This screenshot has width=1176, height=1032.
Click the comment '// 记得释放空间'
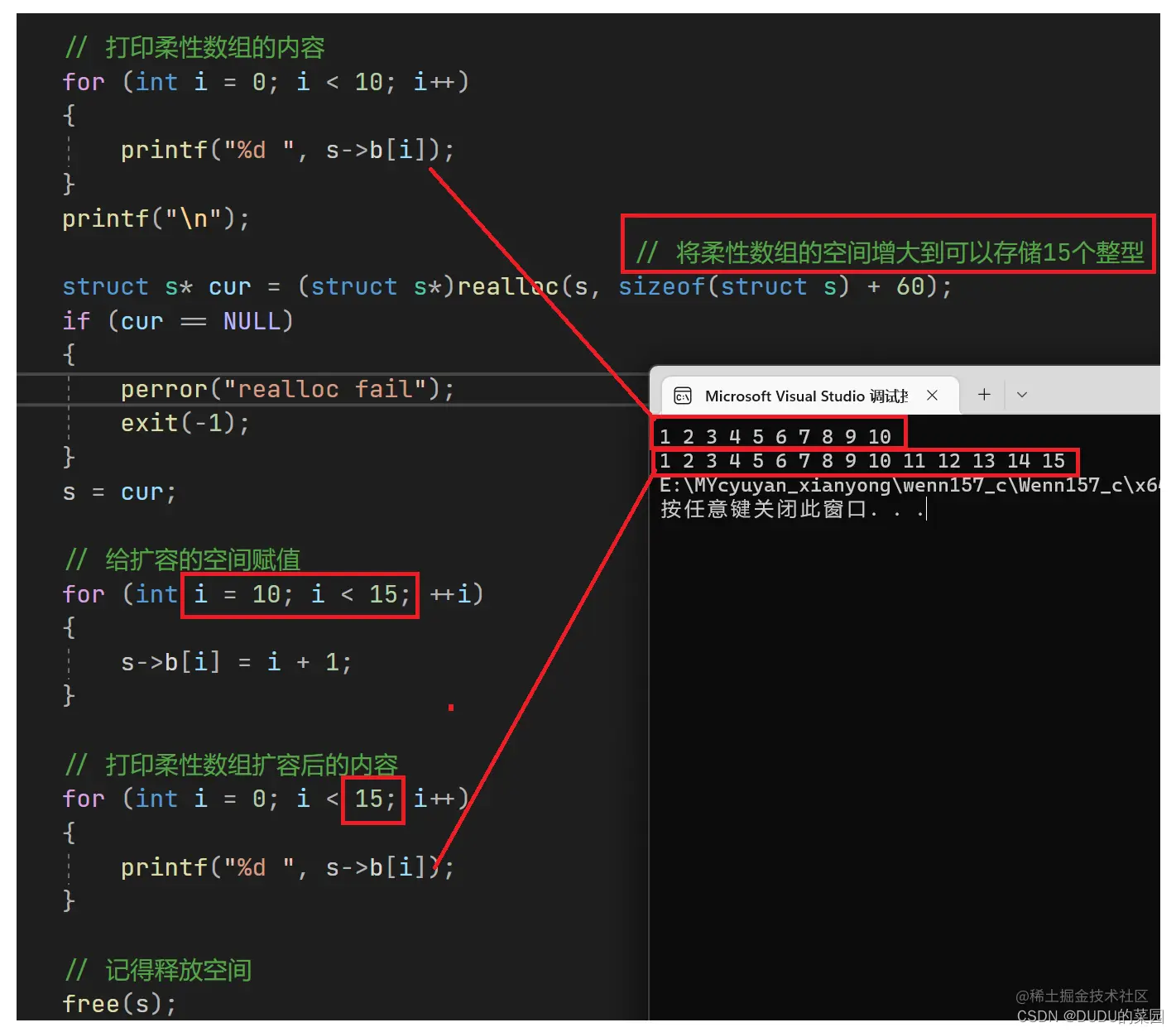158,970
